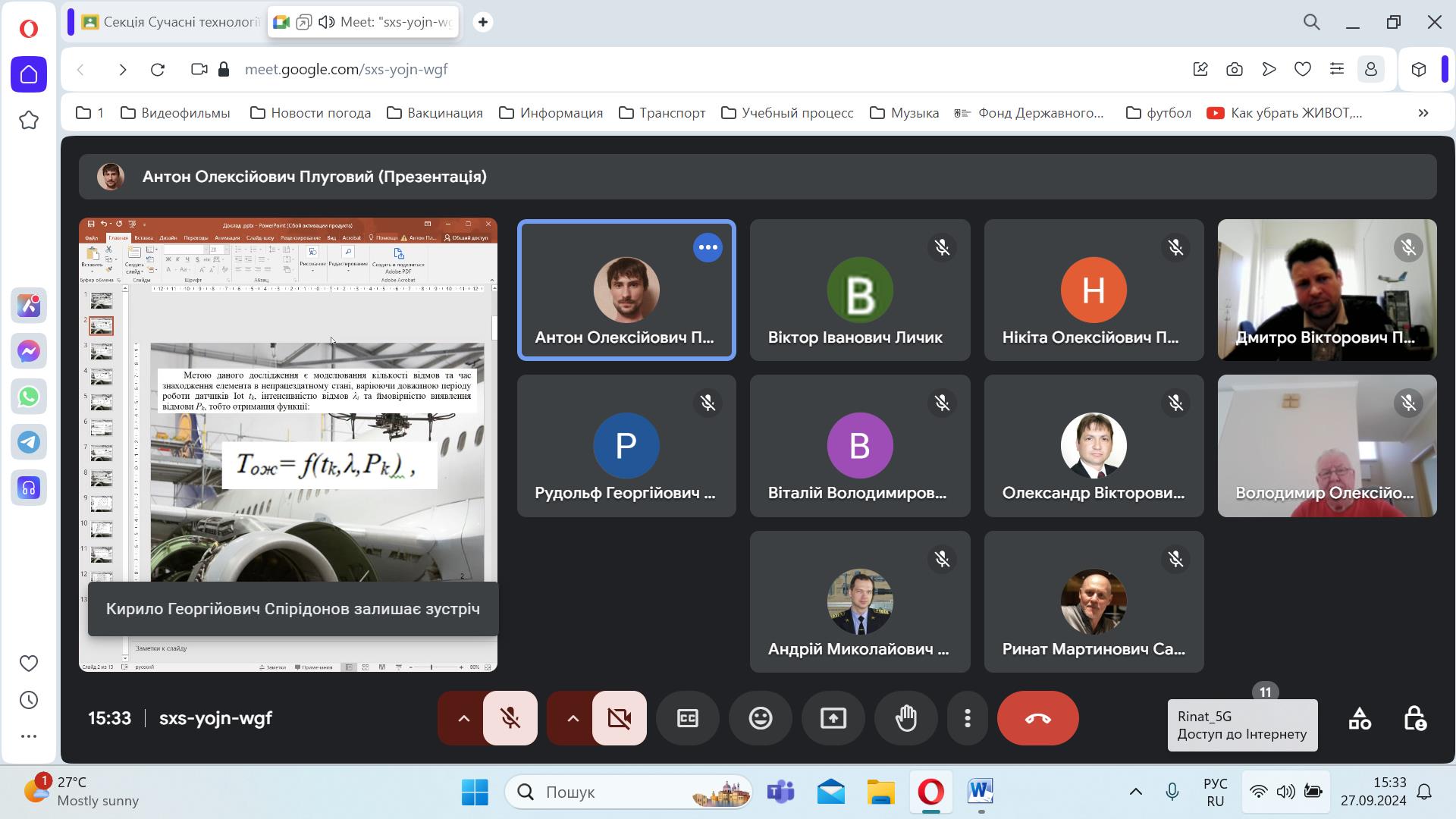Raise hand in the meeting

[x=906, y=718]
